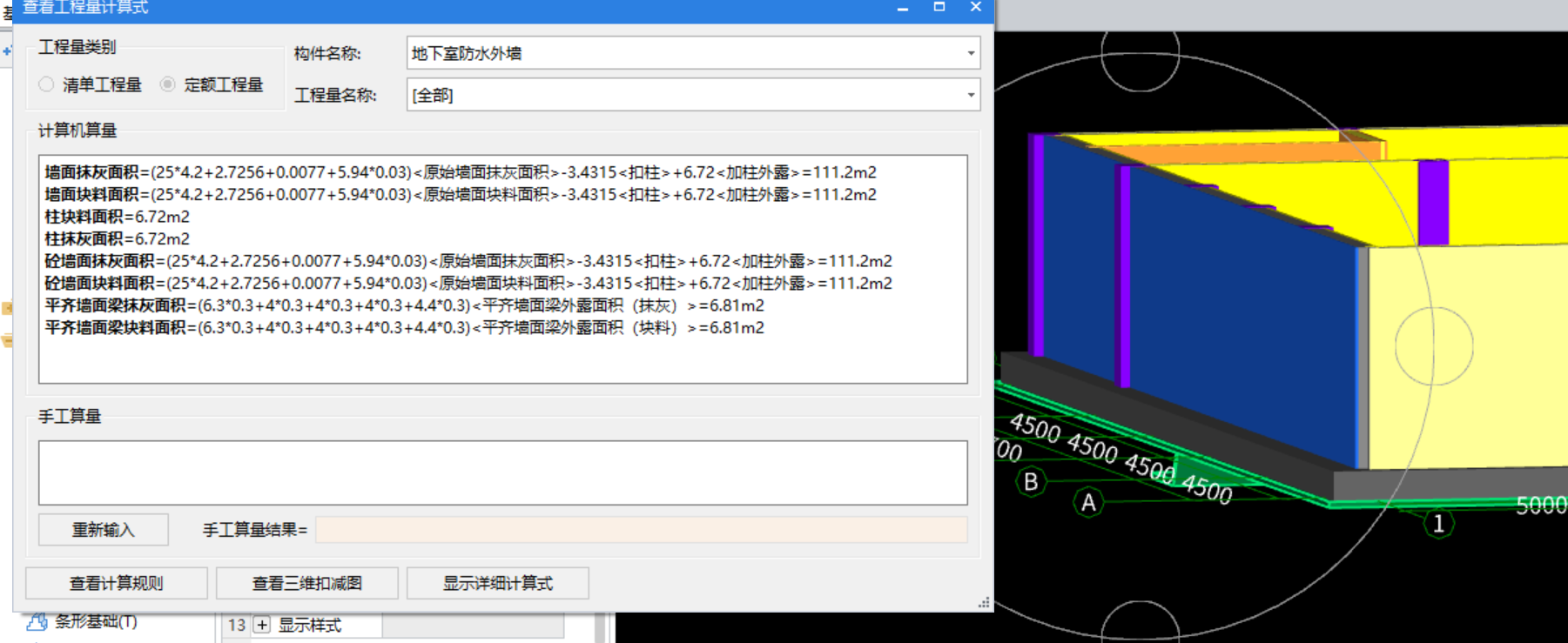Select the 定额工程量 radio button
This screenshot has width=1568, height=643.
click(168, 84)
